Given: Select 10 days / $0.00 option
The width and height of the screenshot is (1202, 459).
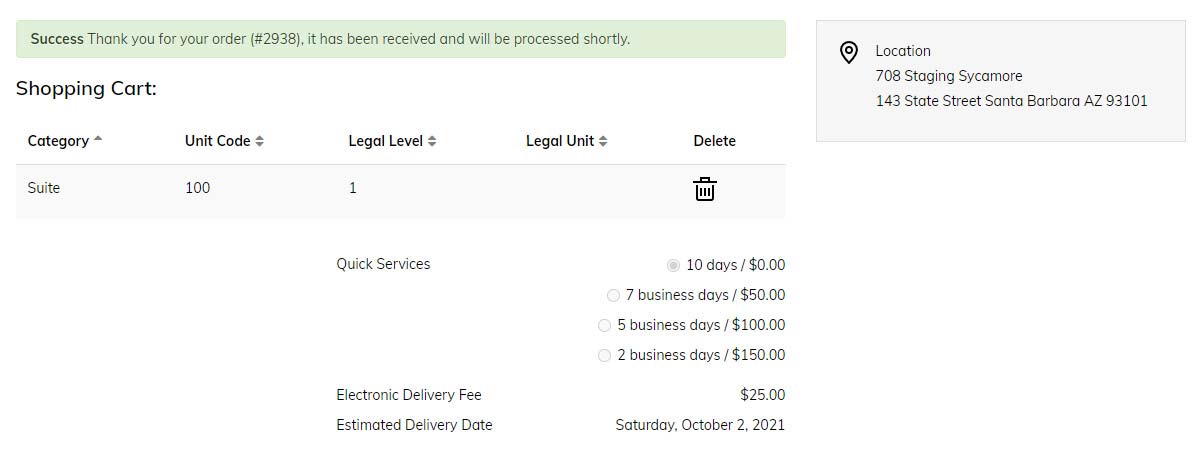Looking at the screenshot, I should pos(673,265).
